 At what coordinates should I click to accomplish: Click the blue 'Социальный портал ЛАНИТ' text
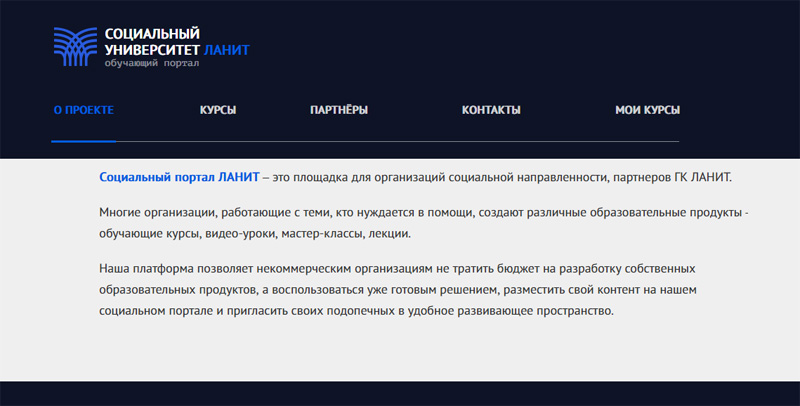click(x=179, y=177)
